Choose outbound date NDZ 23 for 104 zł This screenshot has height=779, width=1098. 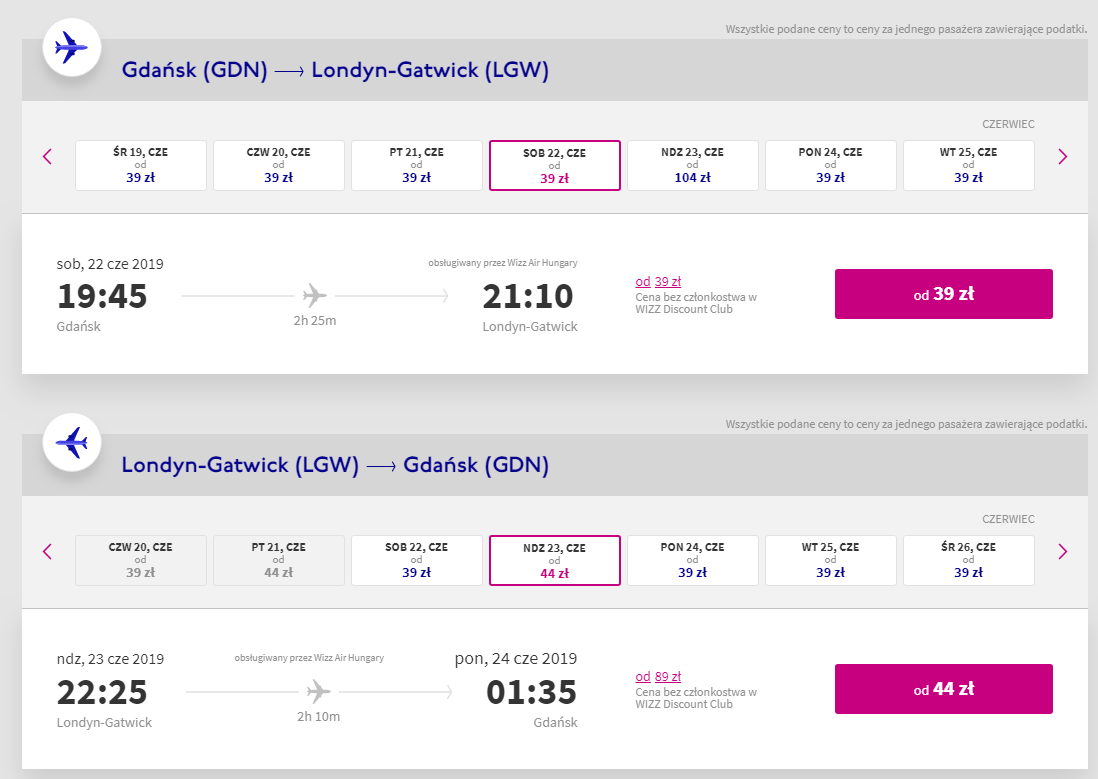click(x=693, y=165)
